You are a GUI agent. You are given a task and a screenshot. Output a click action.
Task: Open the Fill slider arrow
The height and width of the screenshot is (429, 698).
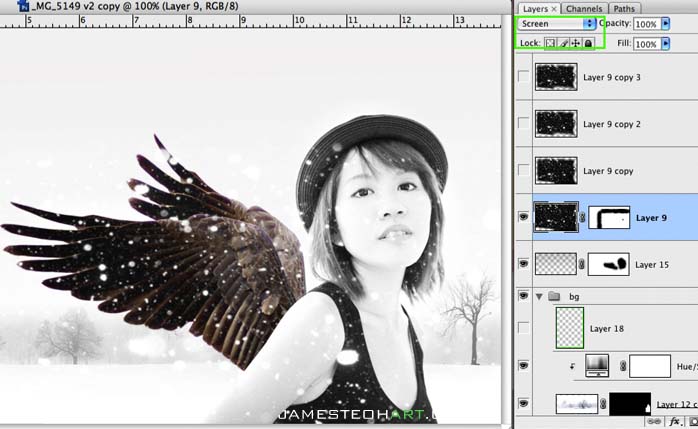point(666,44)
